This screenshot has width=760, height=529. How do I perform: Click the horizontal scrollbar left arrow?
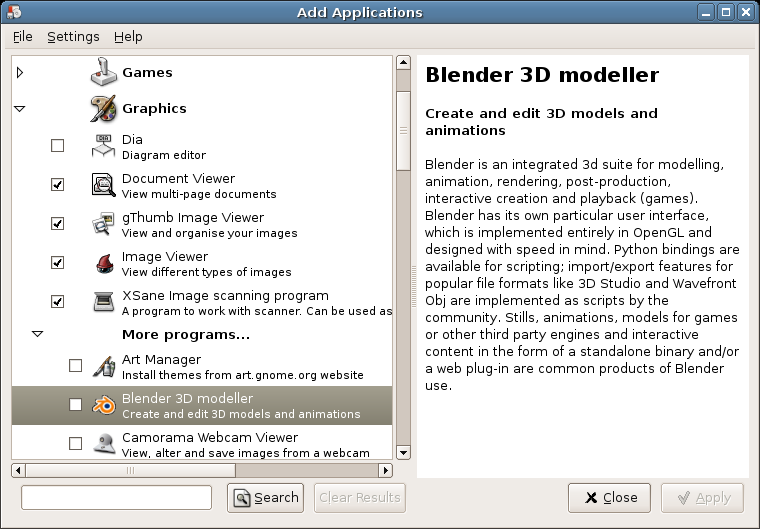[18, 470]
